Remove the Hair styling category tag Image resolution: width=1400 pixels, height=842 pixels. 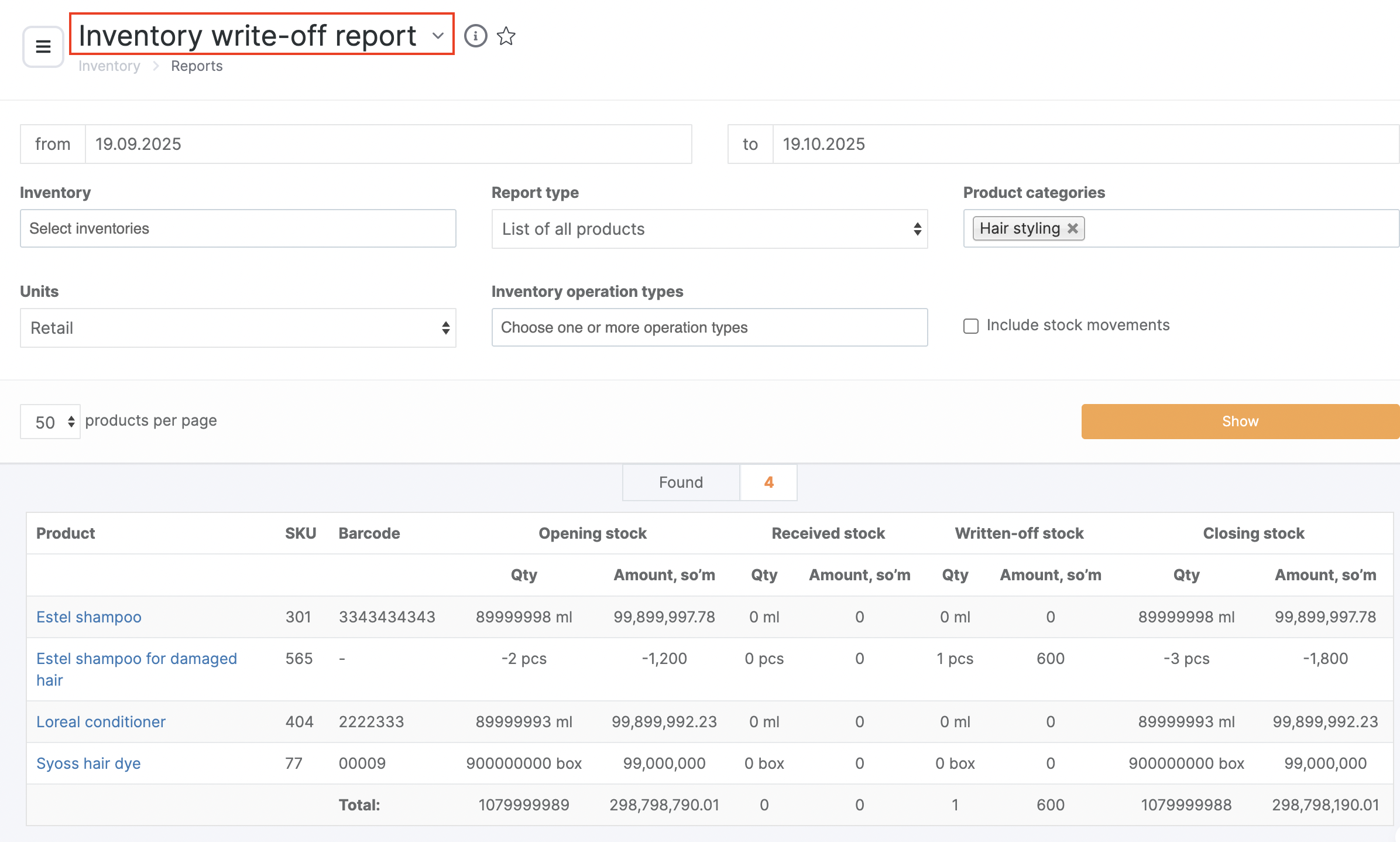pos(1073,228)
